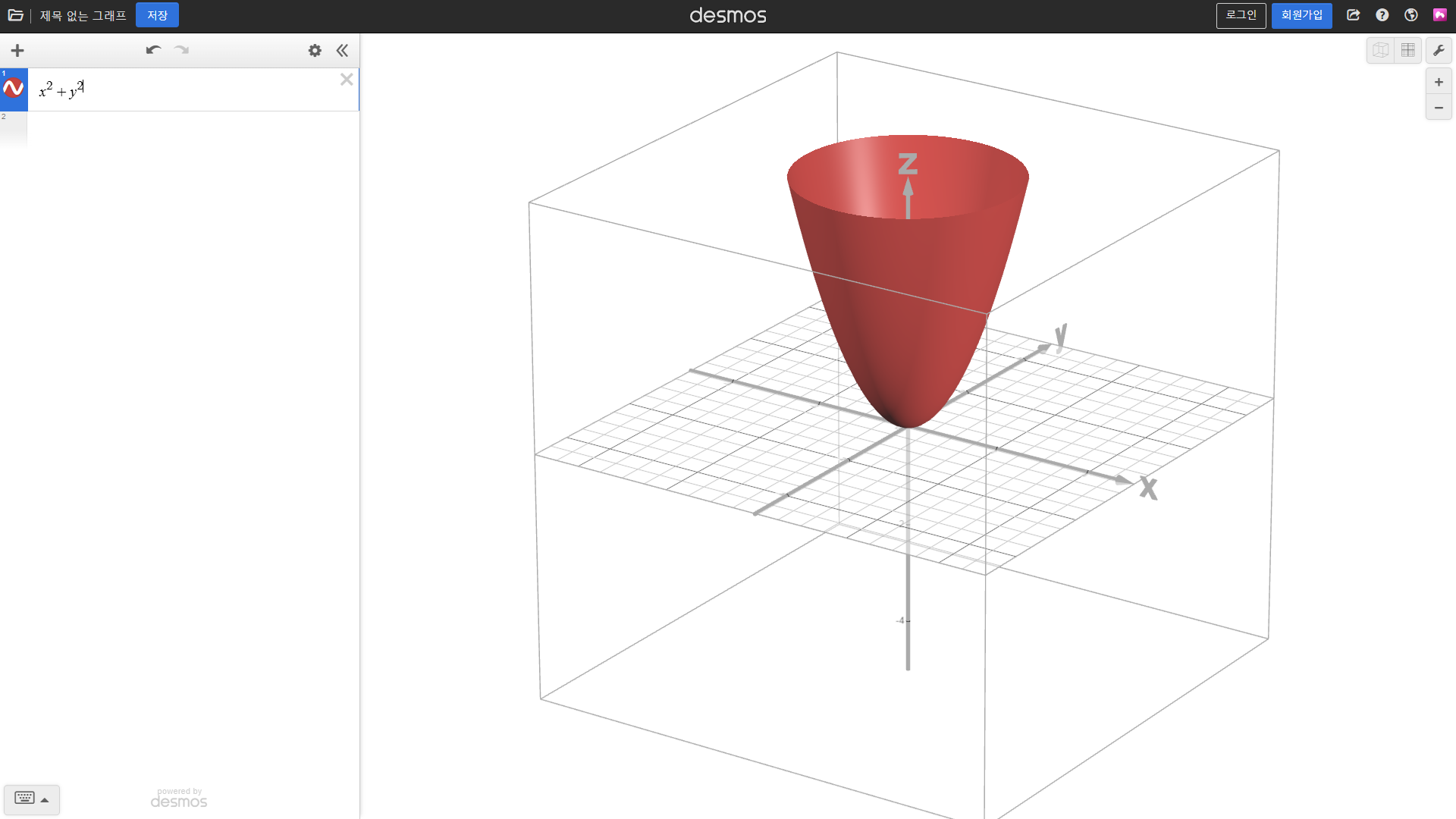
Task: Zoom in on the 3D graph
Action: pos(1439,82)
